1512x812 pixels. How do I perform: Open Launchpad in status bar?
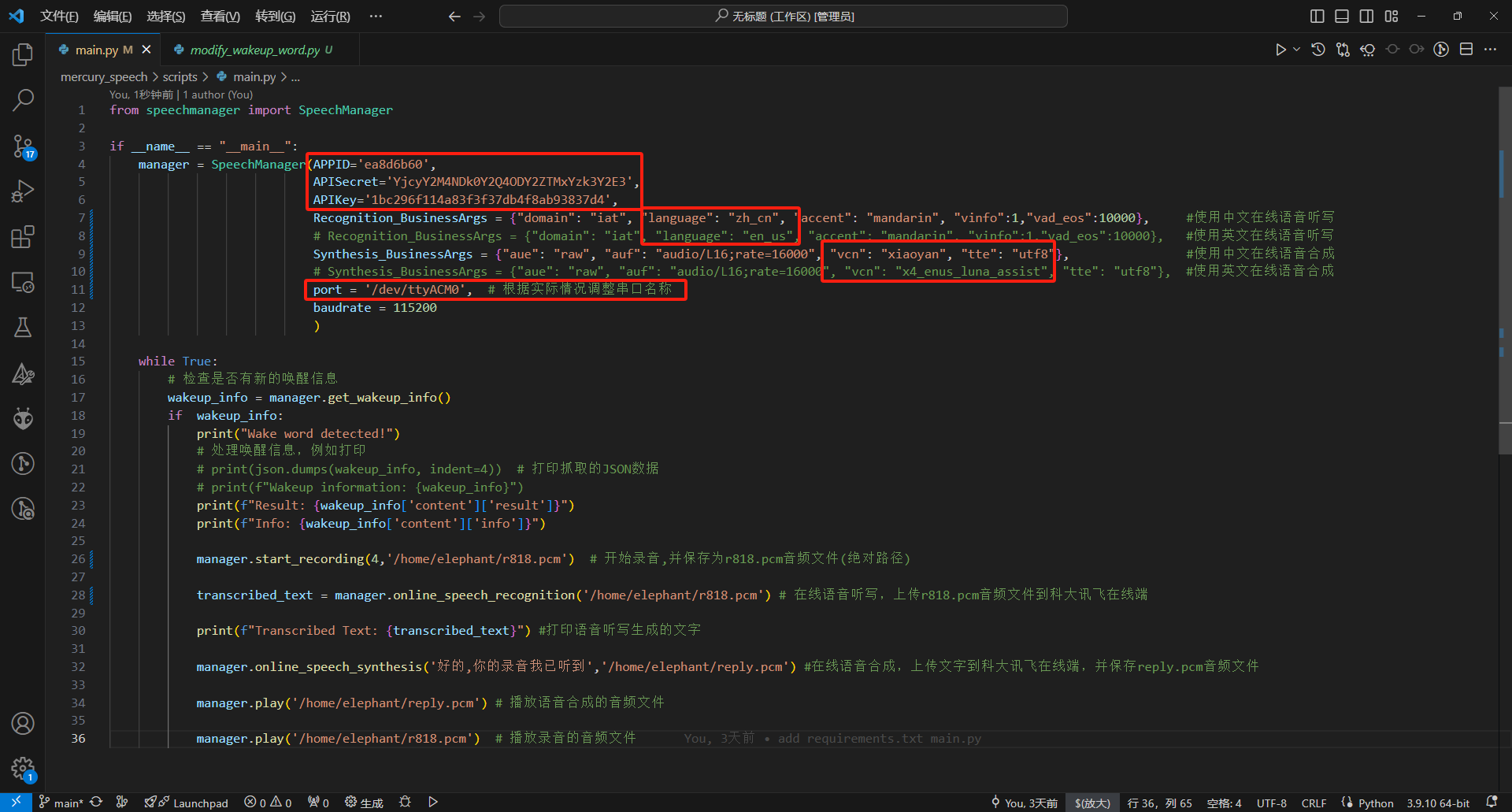[x=187, y=803]
